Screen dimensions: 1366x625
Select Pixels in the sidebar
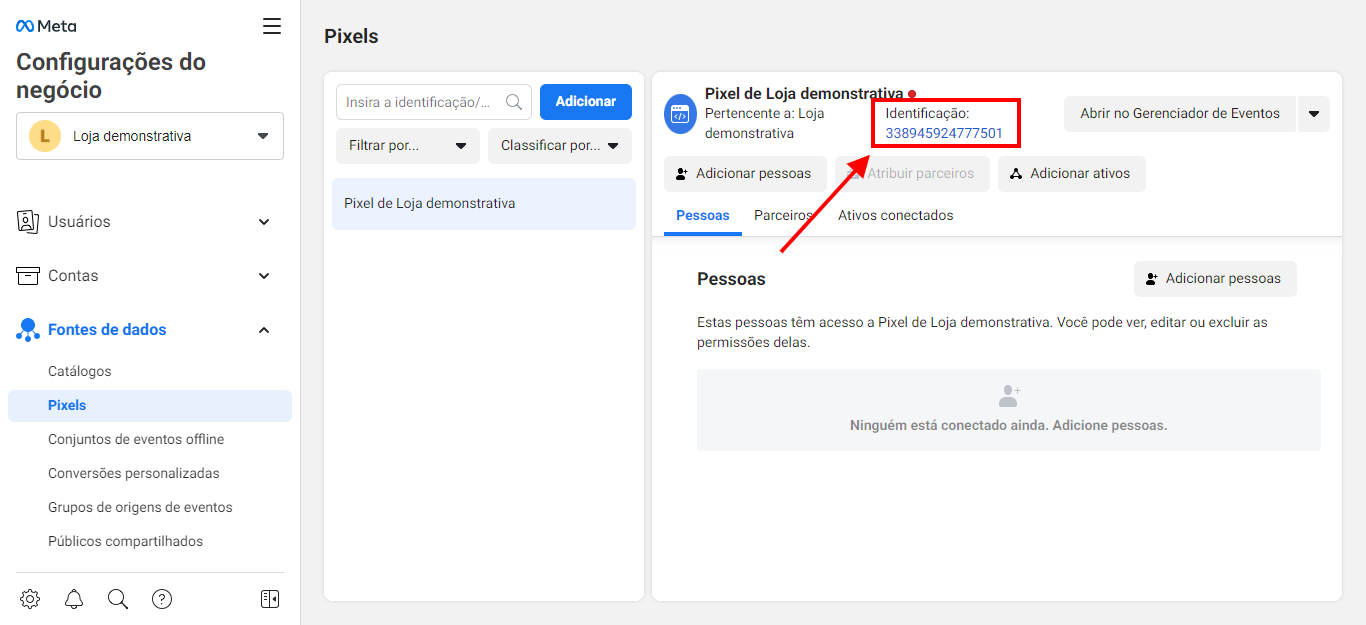click(150, 406)
